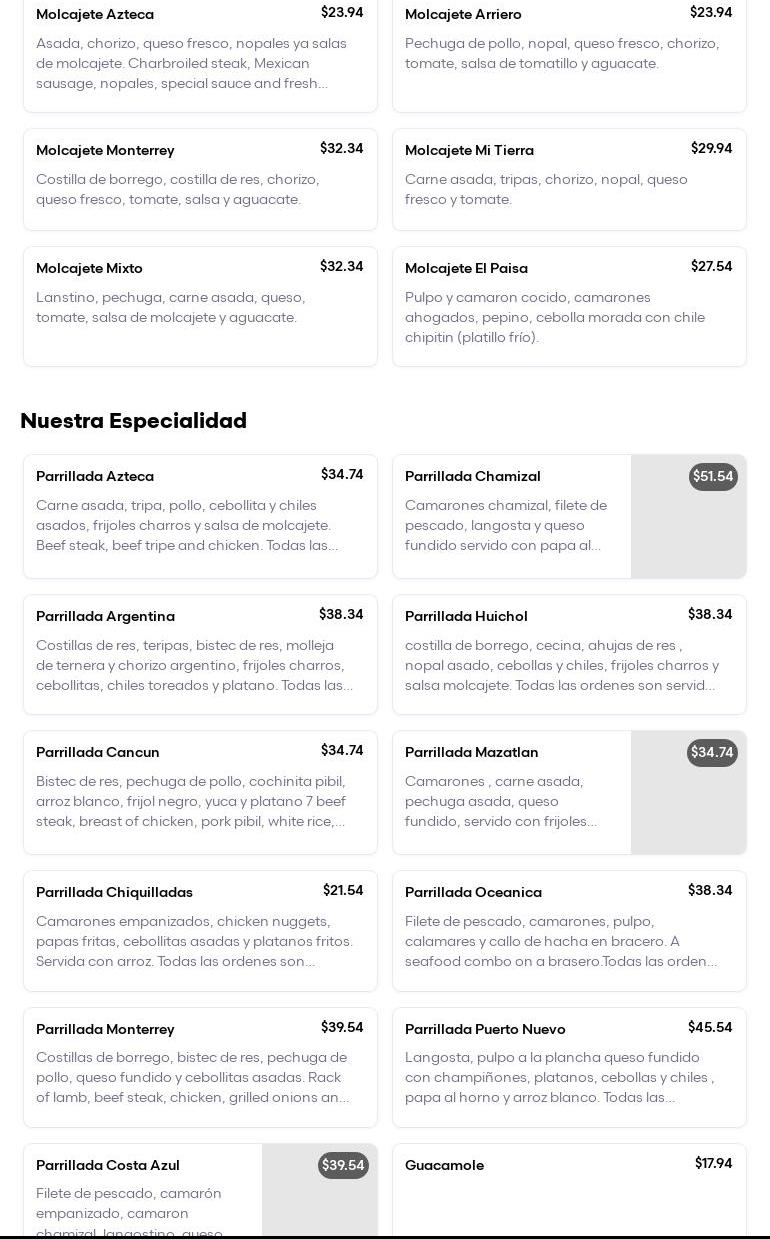Select the Molcajete Mixto card
This screenshot has width=770, height=1239.
pos(200,306)
